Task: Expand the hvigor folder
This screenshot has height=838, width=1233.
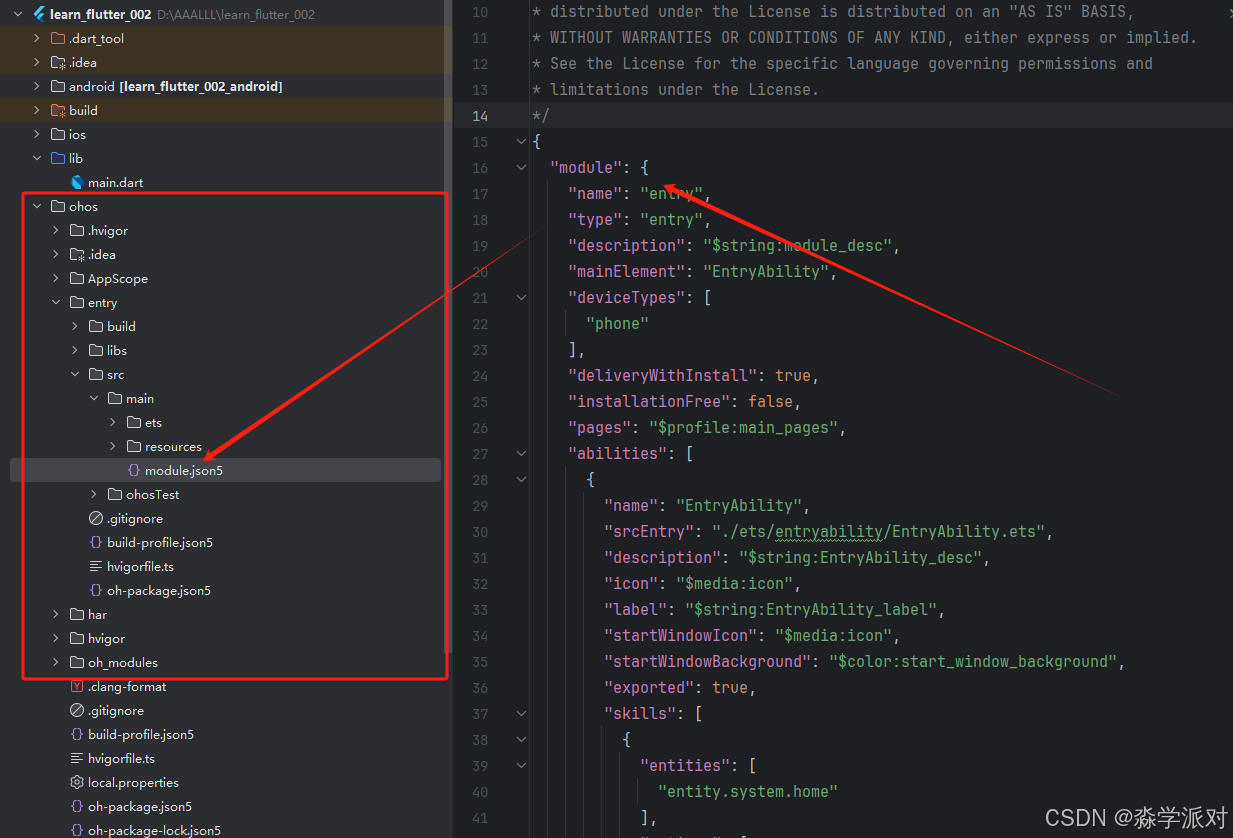Action: [56, 638]
